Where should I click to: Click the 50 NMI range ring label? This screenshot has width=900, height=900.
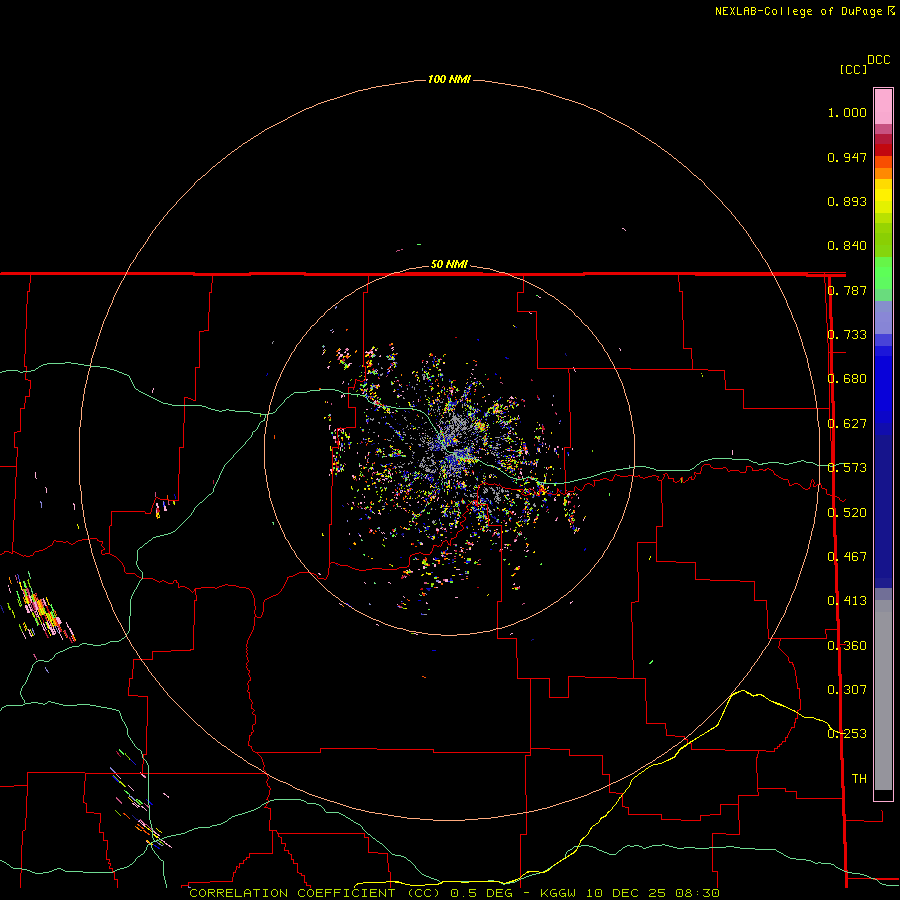point(449,264)
